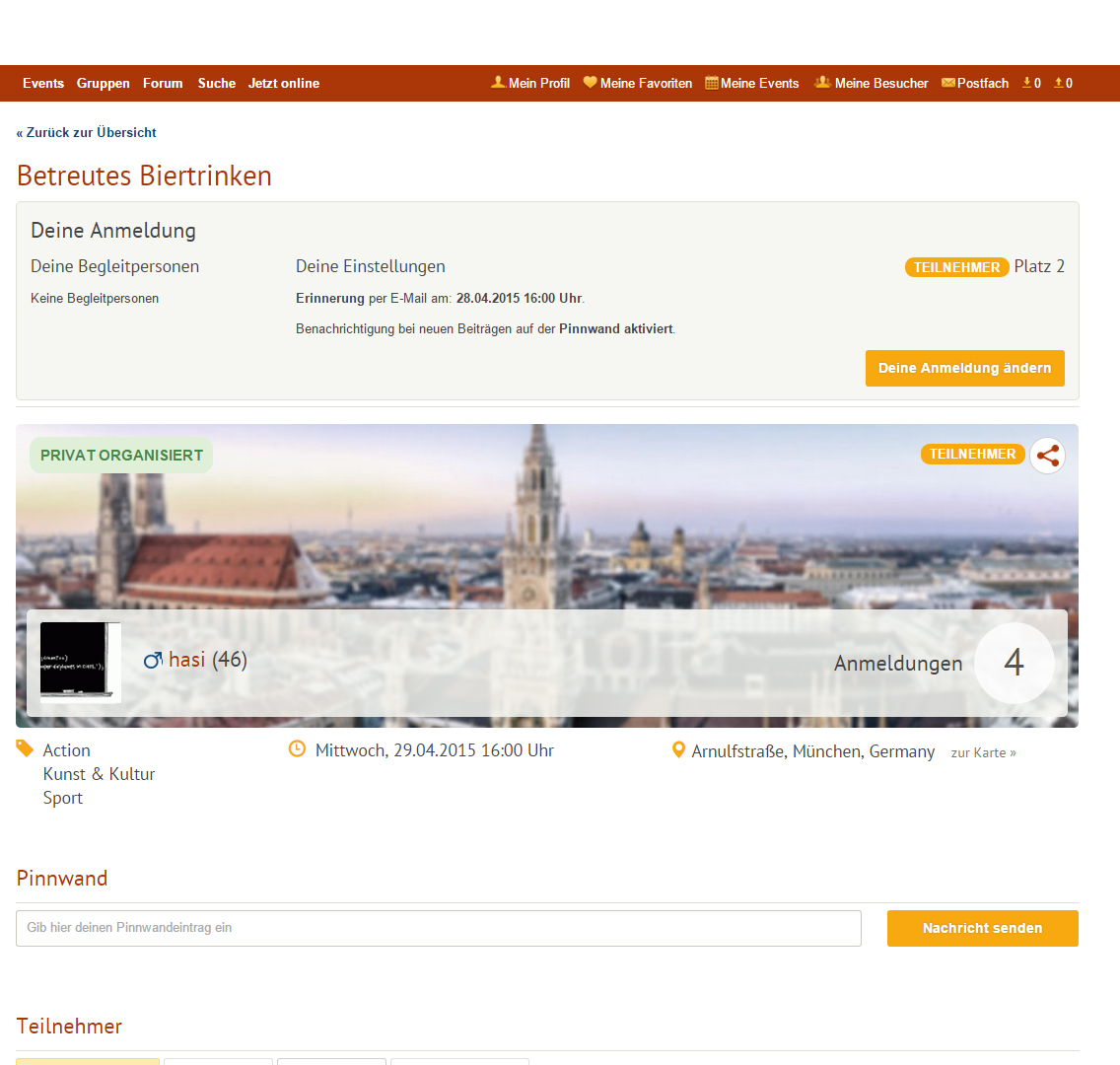The image size is (1120, 1065).
Task: Click the organizer's profile thumbnail
Action: pyautogui.click(x=80, y=662)
